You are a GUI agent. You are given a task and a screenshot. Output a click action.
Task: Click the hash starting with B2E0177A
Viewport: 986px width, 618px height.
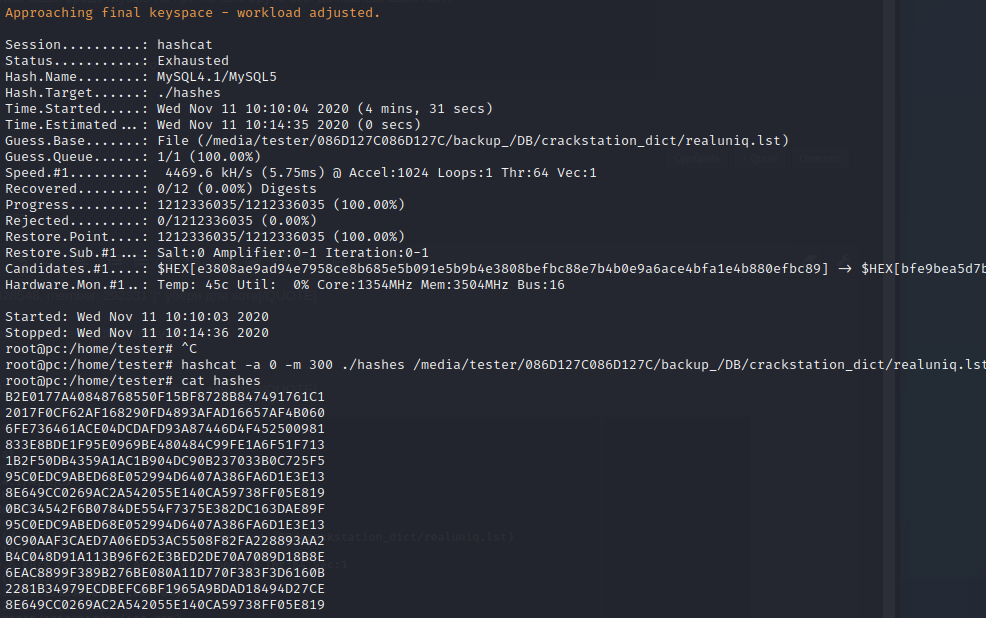click(x=164, y=397)
